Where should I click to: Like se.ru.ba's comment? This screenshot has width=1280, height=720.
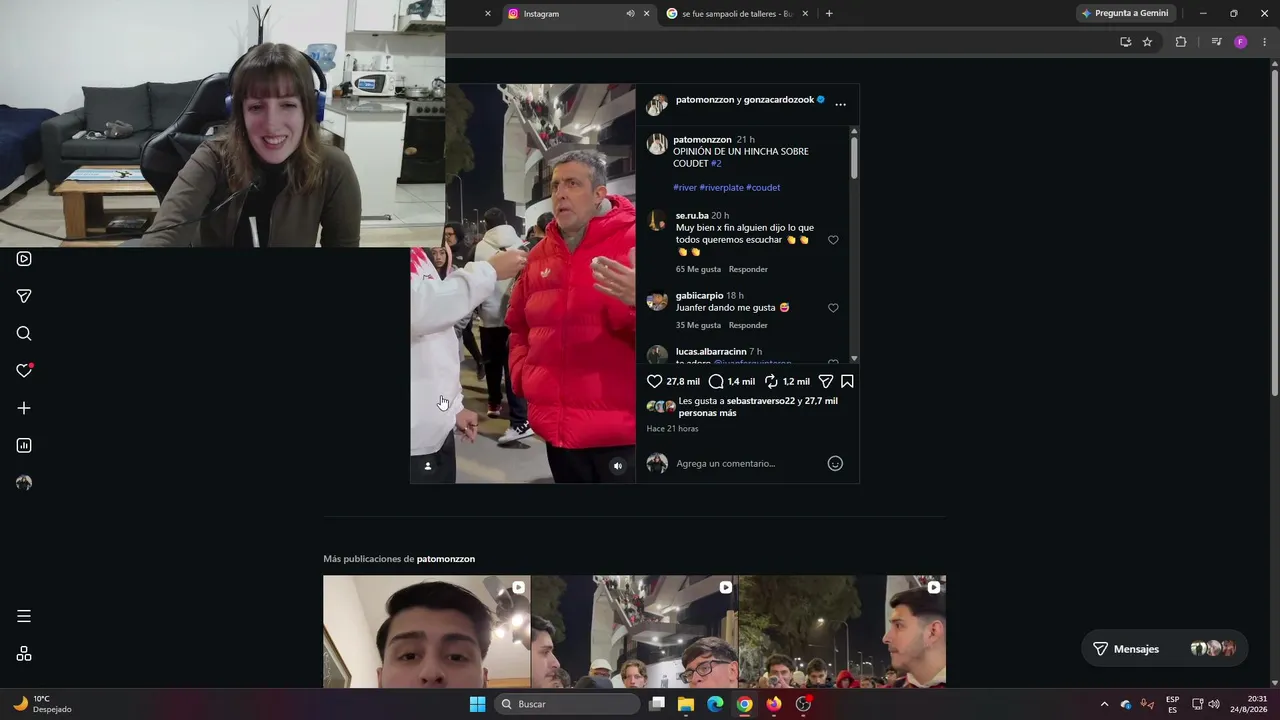pyautogui.click(x=833, y=240)
